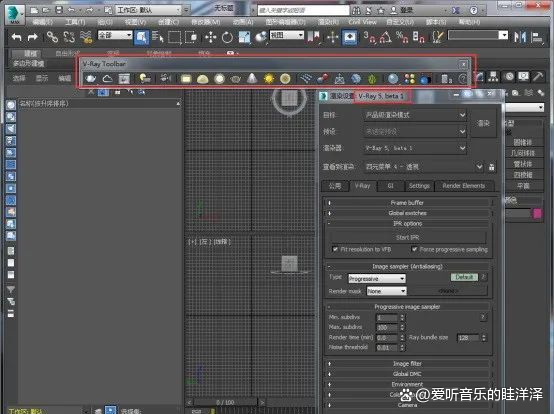Viewport: 554px width, 414px height.
Task: Collapse the IPR options rollout
Action: (x=407, y=224)
